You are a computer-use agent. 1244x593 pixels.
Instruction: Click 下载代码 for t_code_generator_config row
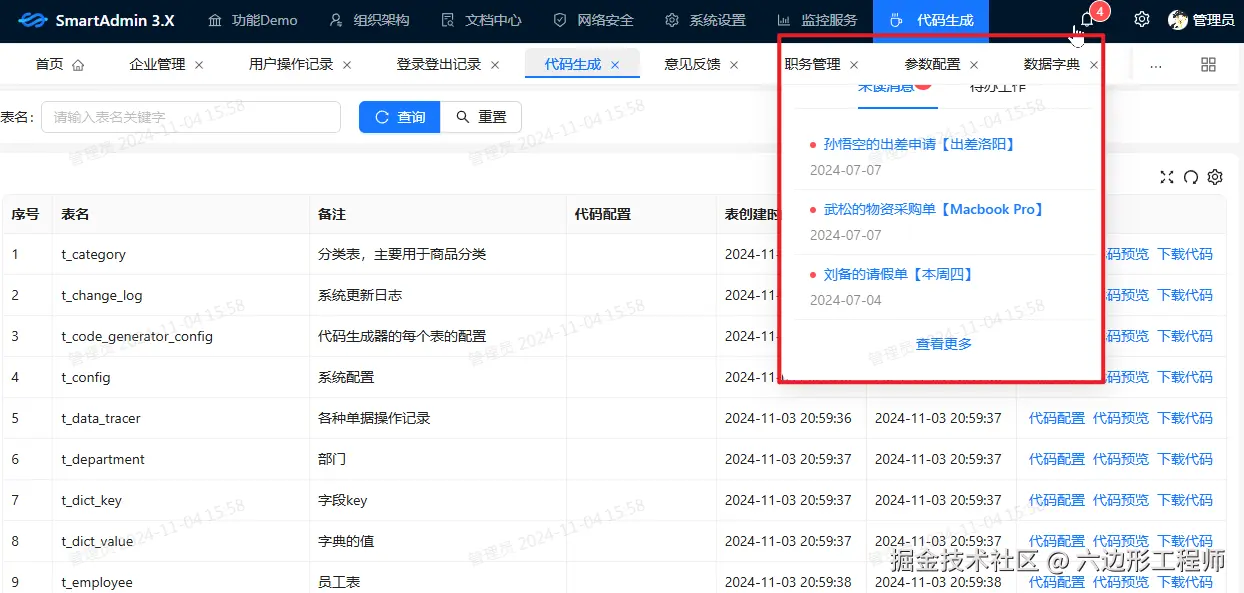click(x=1185, y=336)
